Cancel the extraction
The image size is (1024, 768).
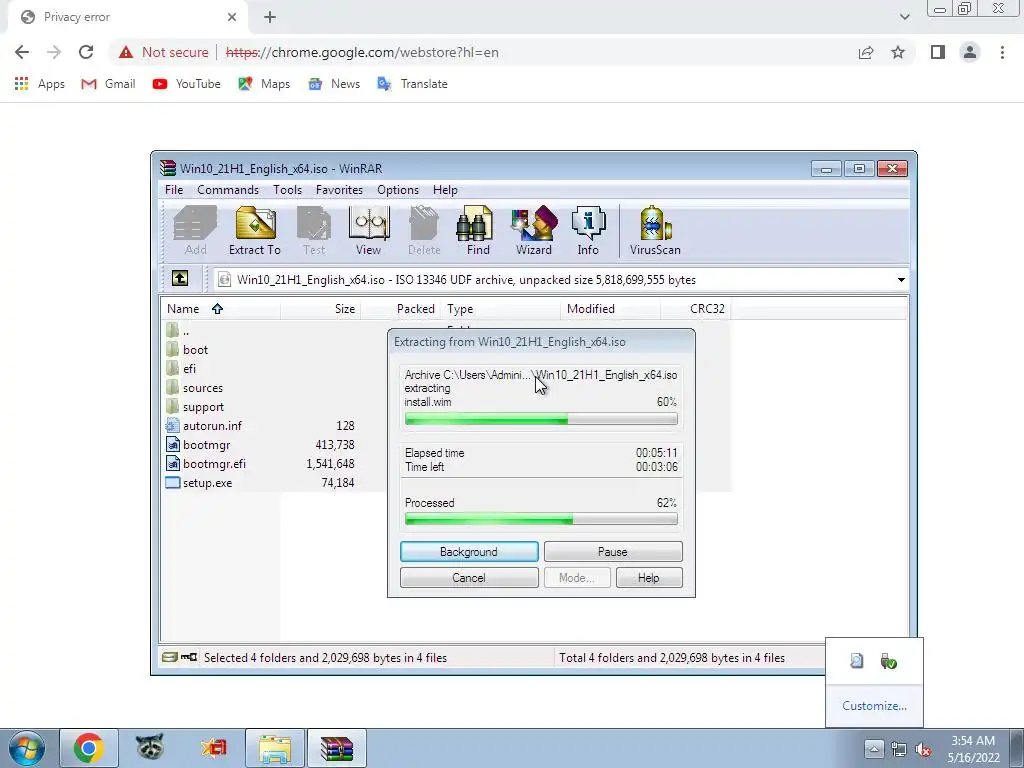pos(469,578)
